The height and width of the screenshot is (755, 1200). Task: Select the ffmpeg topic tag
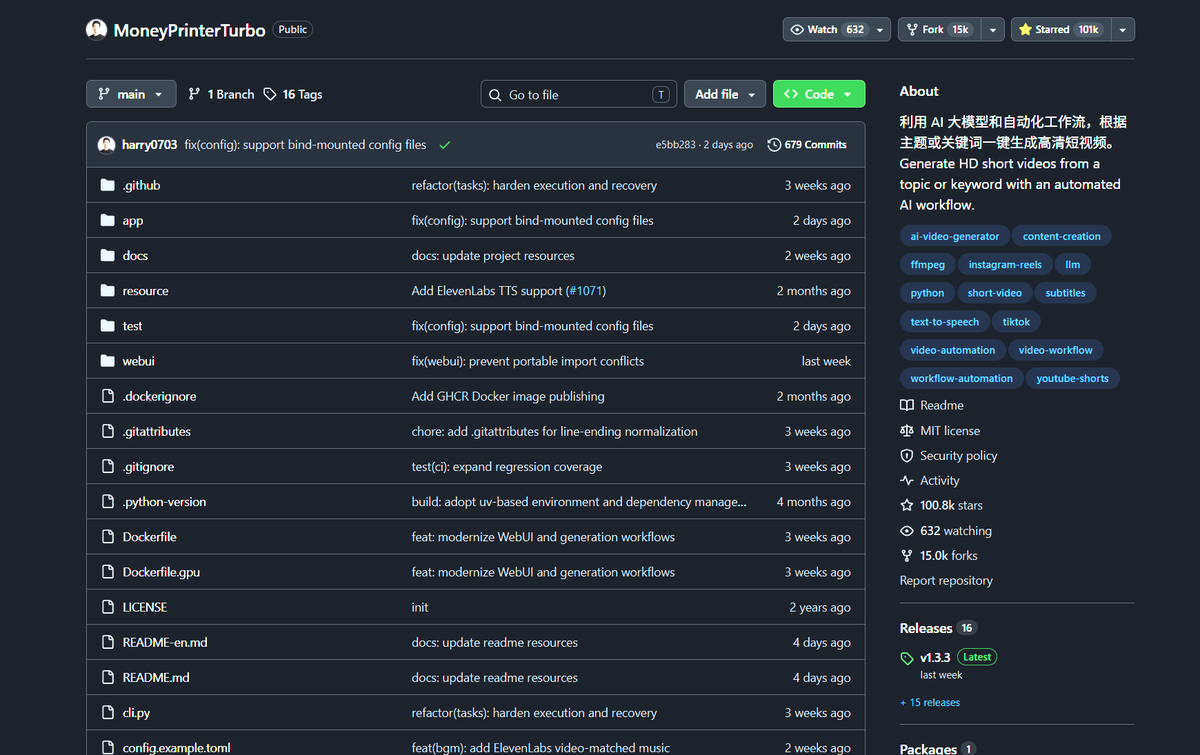[x=927, y=265]
